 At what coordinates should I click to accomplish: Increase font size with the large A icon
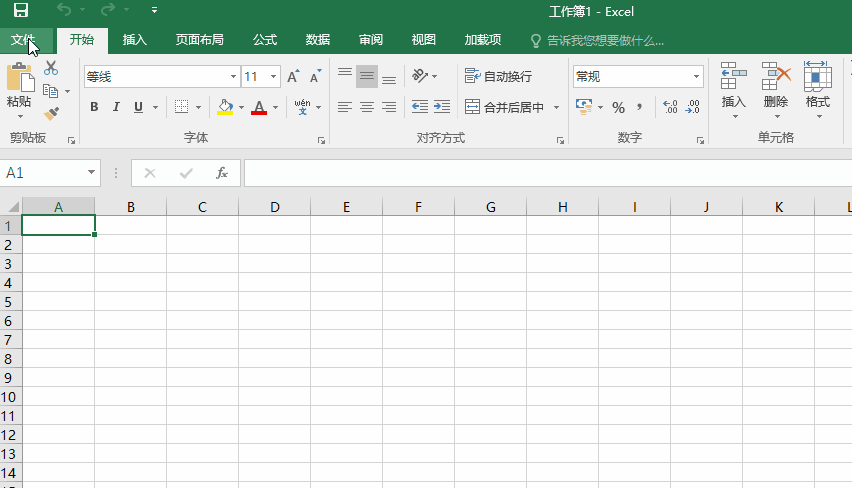coord(293,76)
